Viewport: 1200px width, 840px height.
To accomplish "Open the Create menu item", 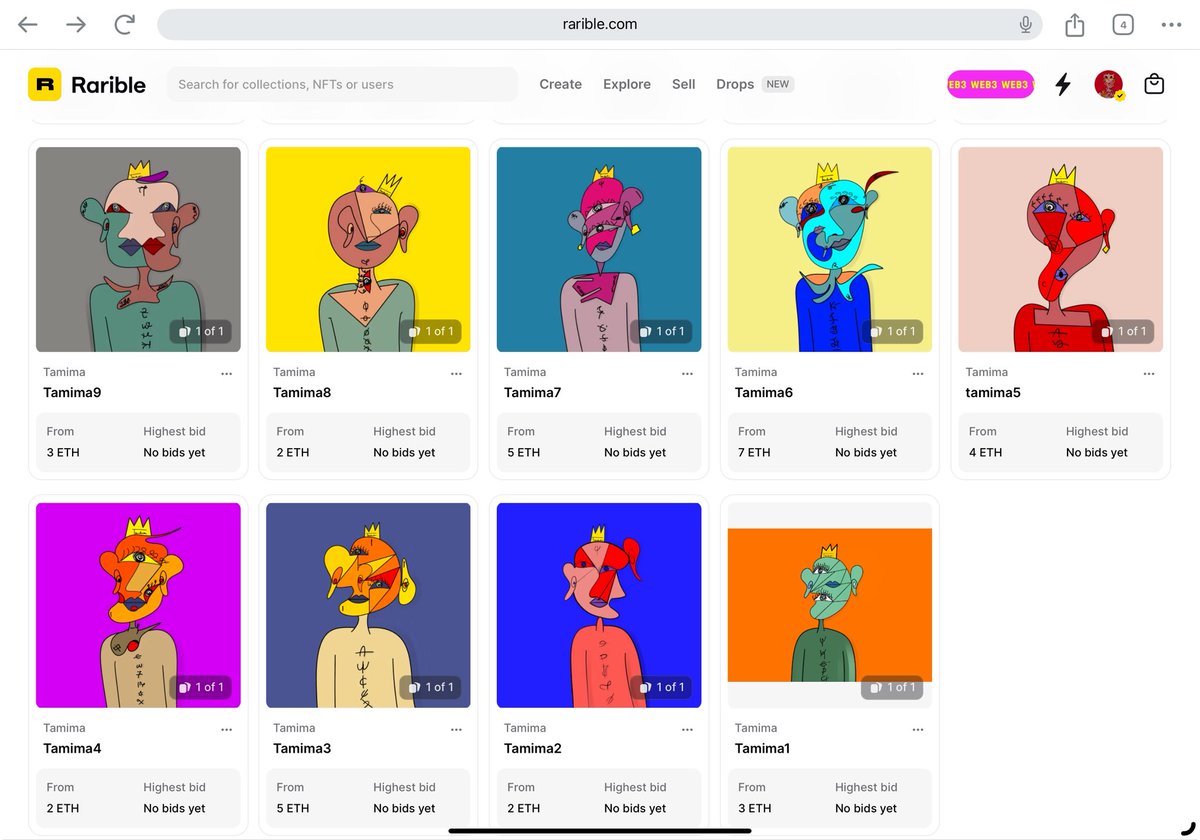I will (x=560, y=85).
